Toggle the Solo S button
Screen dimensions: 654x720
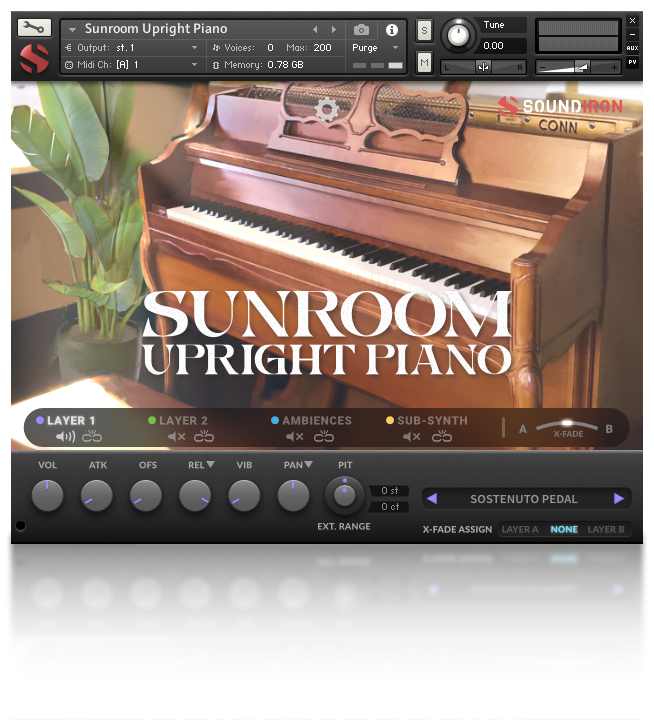[x=424, y=31]
